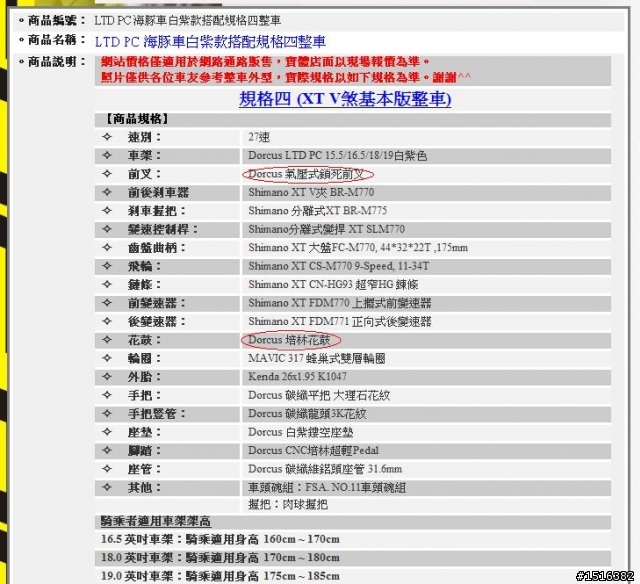
Task: Select the 27速 value
Action: [x=259, y=138]
